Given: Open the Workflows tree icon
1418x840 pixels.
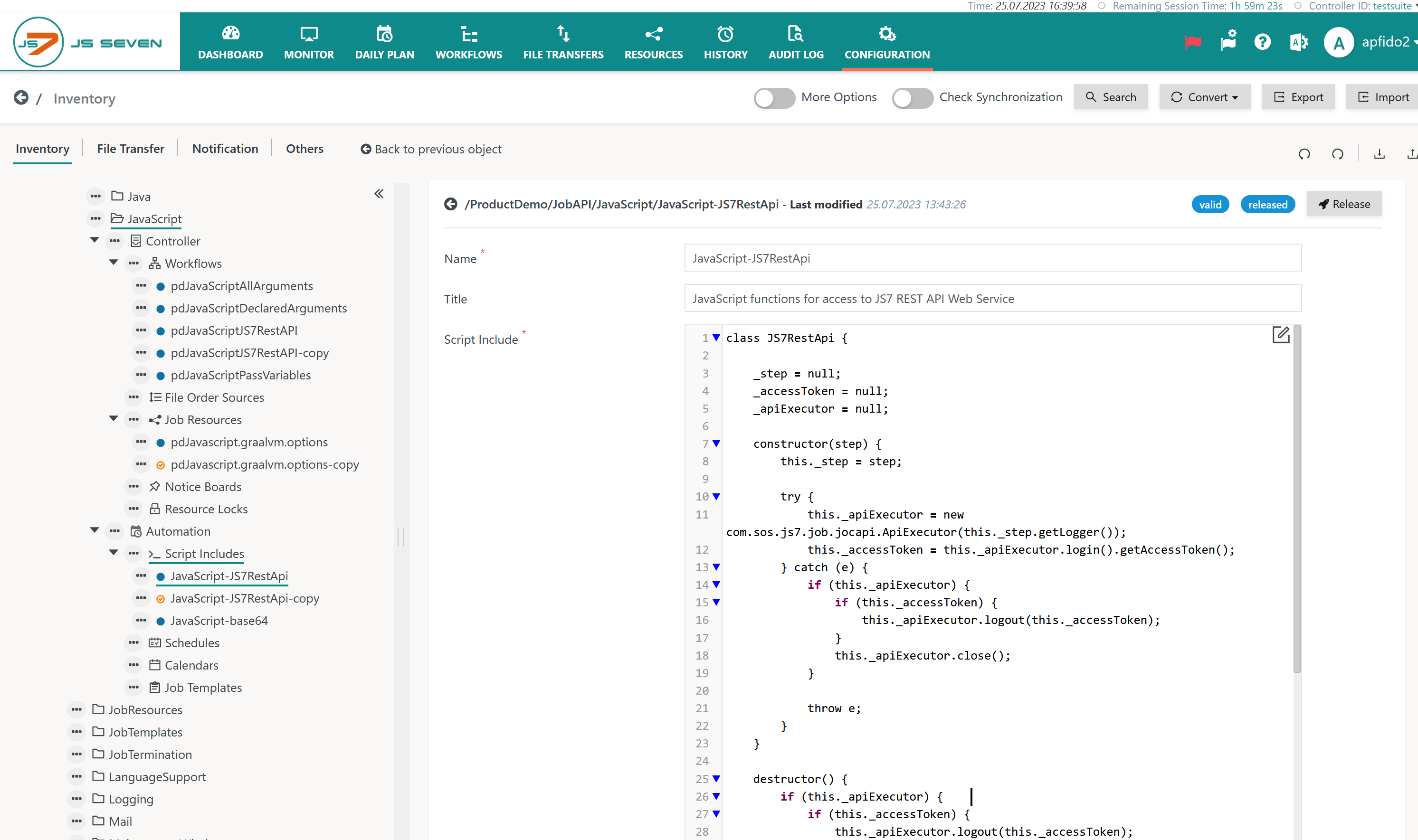Looking at the screenshot, I should (x=468, y=34).
